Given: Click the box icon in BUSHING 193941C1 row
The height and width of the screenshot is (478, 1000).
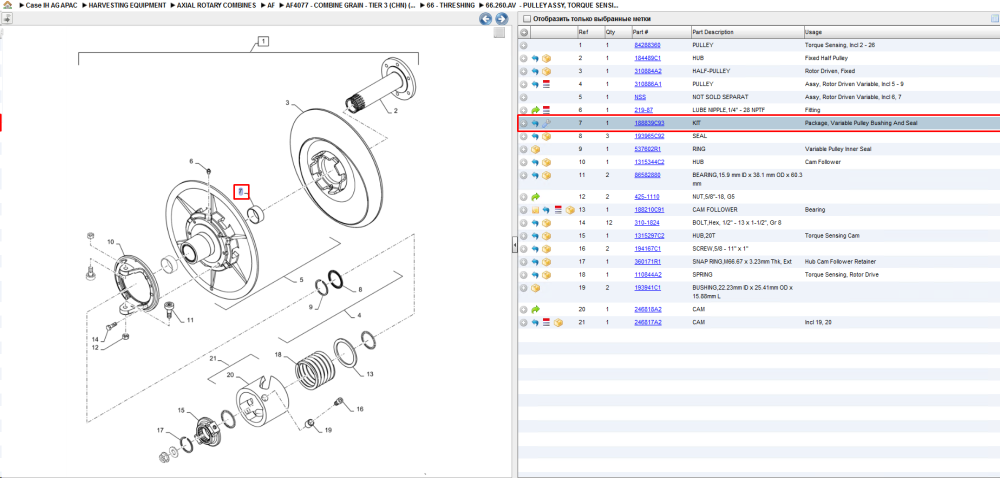Looking at the screenshot, I should 535,288.
